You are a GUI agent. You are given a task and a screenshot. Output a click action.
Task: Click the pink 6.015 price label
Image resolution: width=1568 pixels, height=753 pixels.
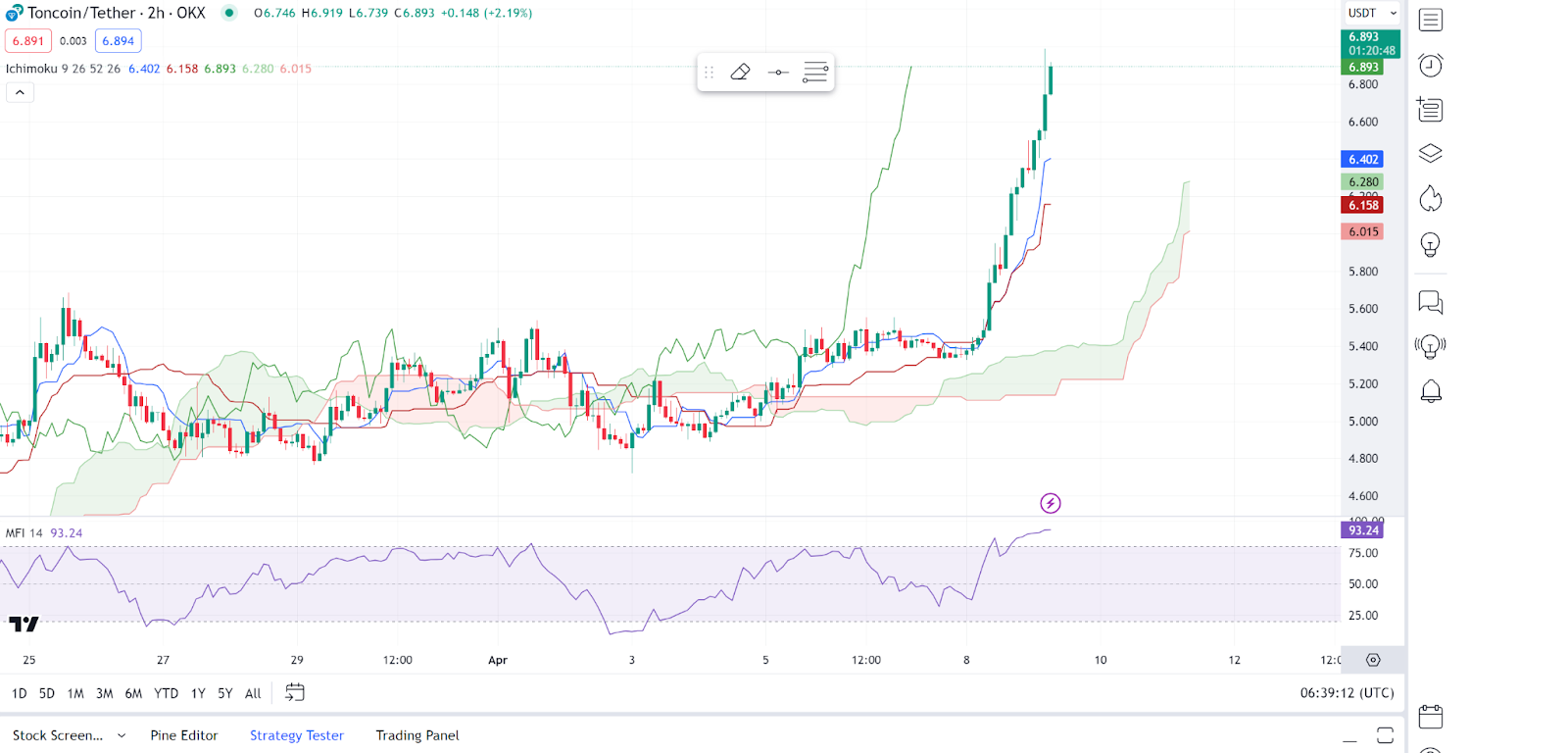1362,231
